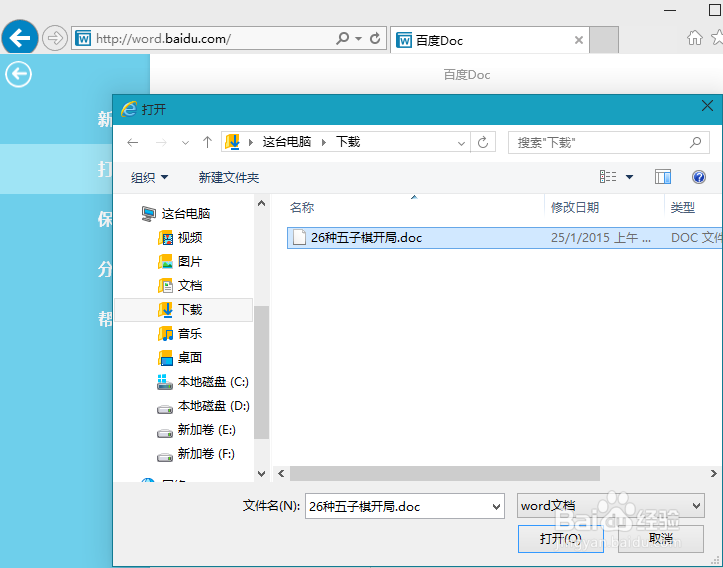This screenshot has width=723, height=568.
Task: Open 新加卷 (E:) in navigation tree
Action: point(196,430)
